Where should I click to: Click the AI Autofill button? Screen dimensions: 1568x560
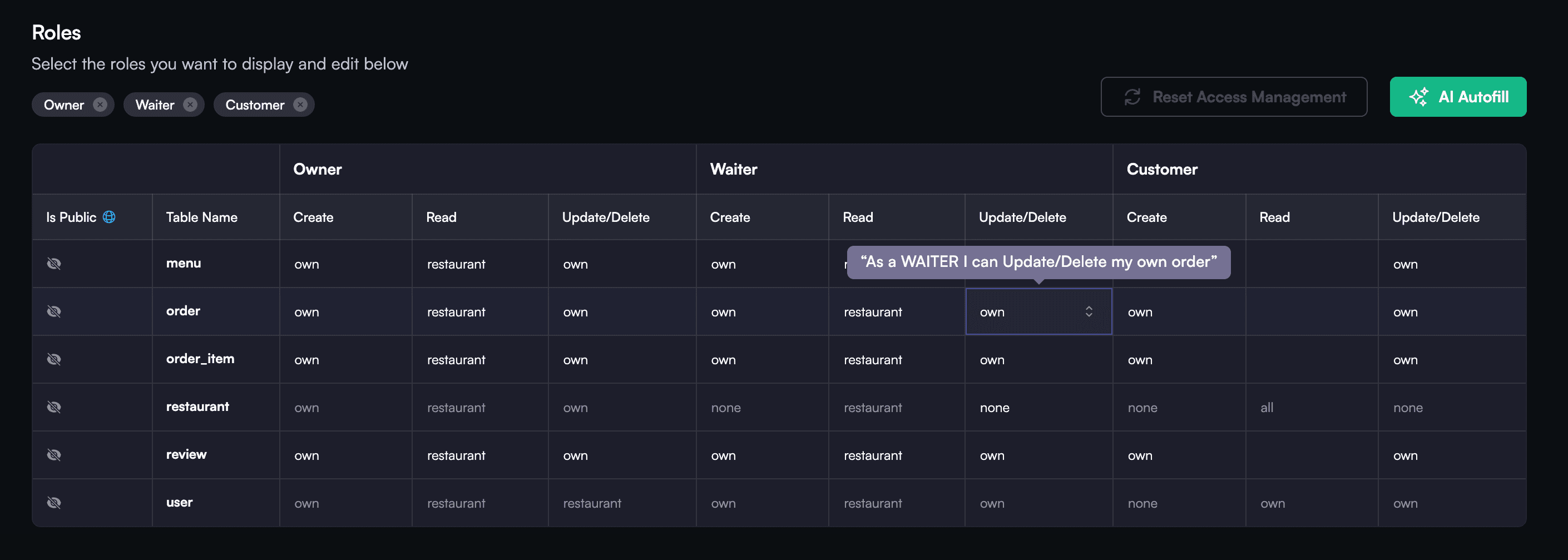1458,97
